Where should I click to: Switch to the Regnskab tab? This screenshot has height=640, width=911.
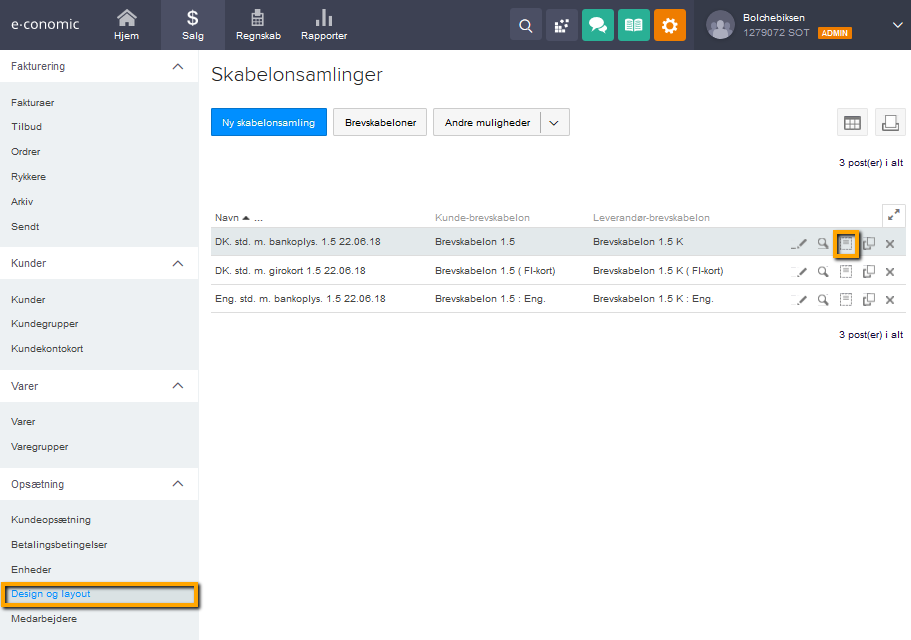point(257,25)
